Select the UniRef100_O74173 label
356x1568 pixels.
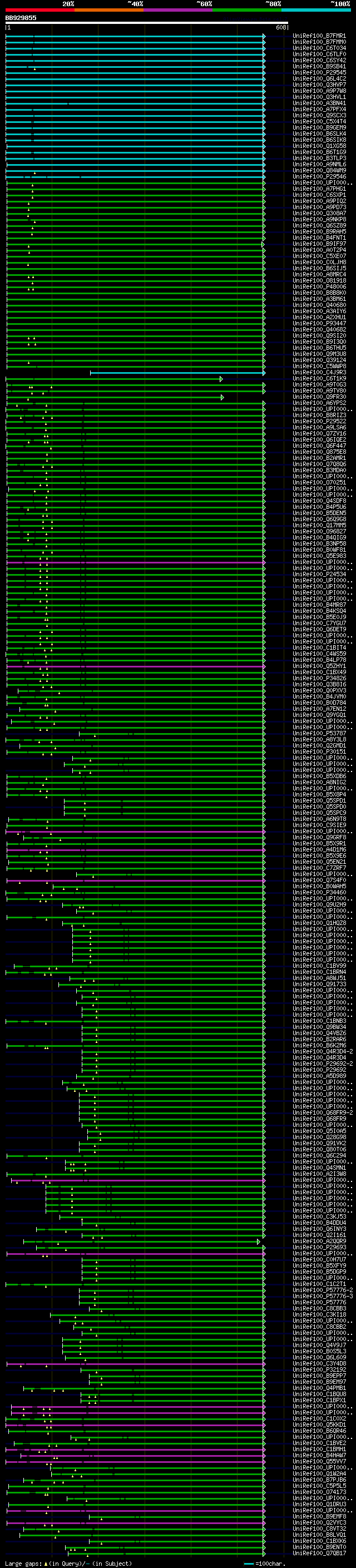click(x=319, y=1491)
